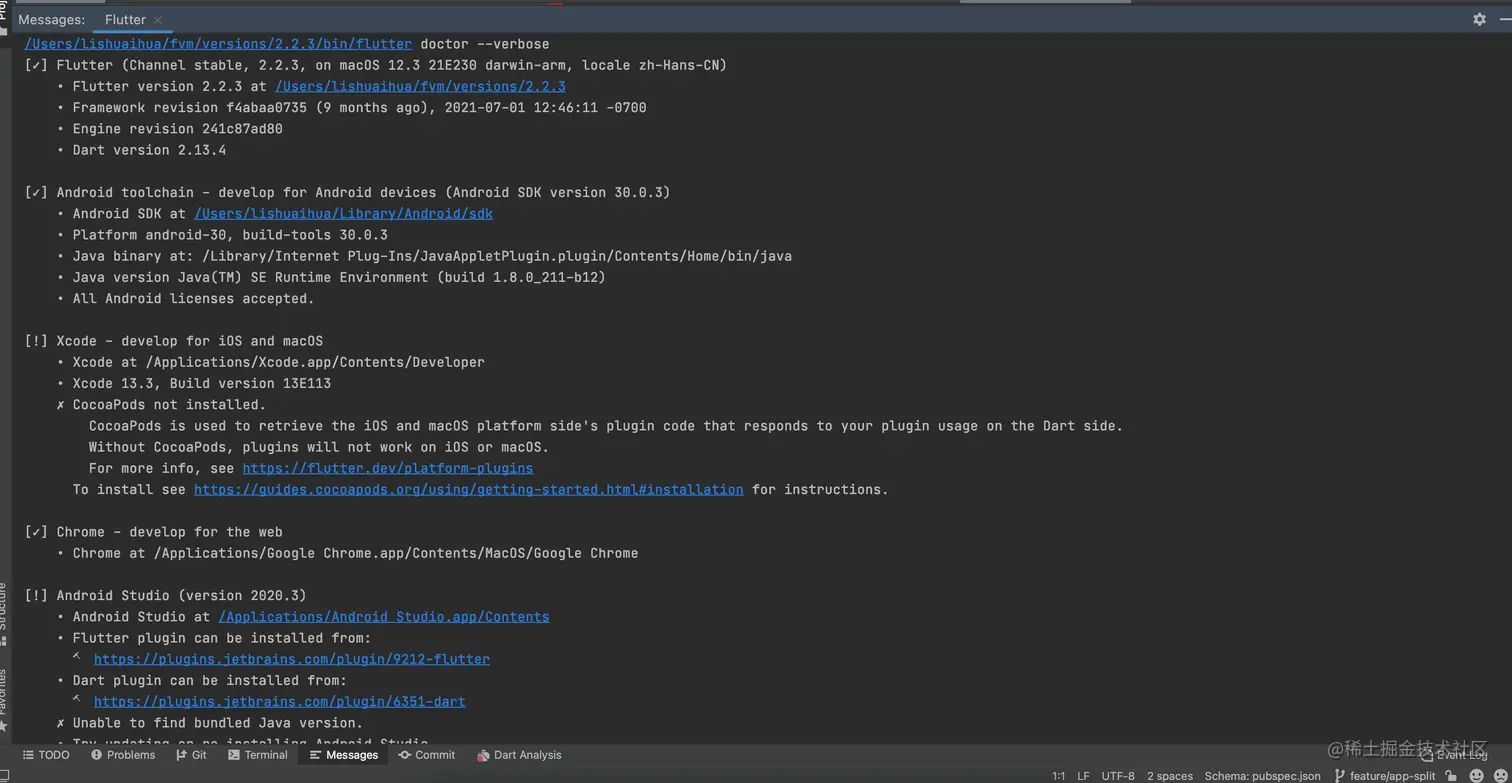
Task: Open the feature/app-split Git branch menu
Action: (x=1385, y=776)
